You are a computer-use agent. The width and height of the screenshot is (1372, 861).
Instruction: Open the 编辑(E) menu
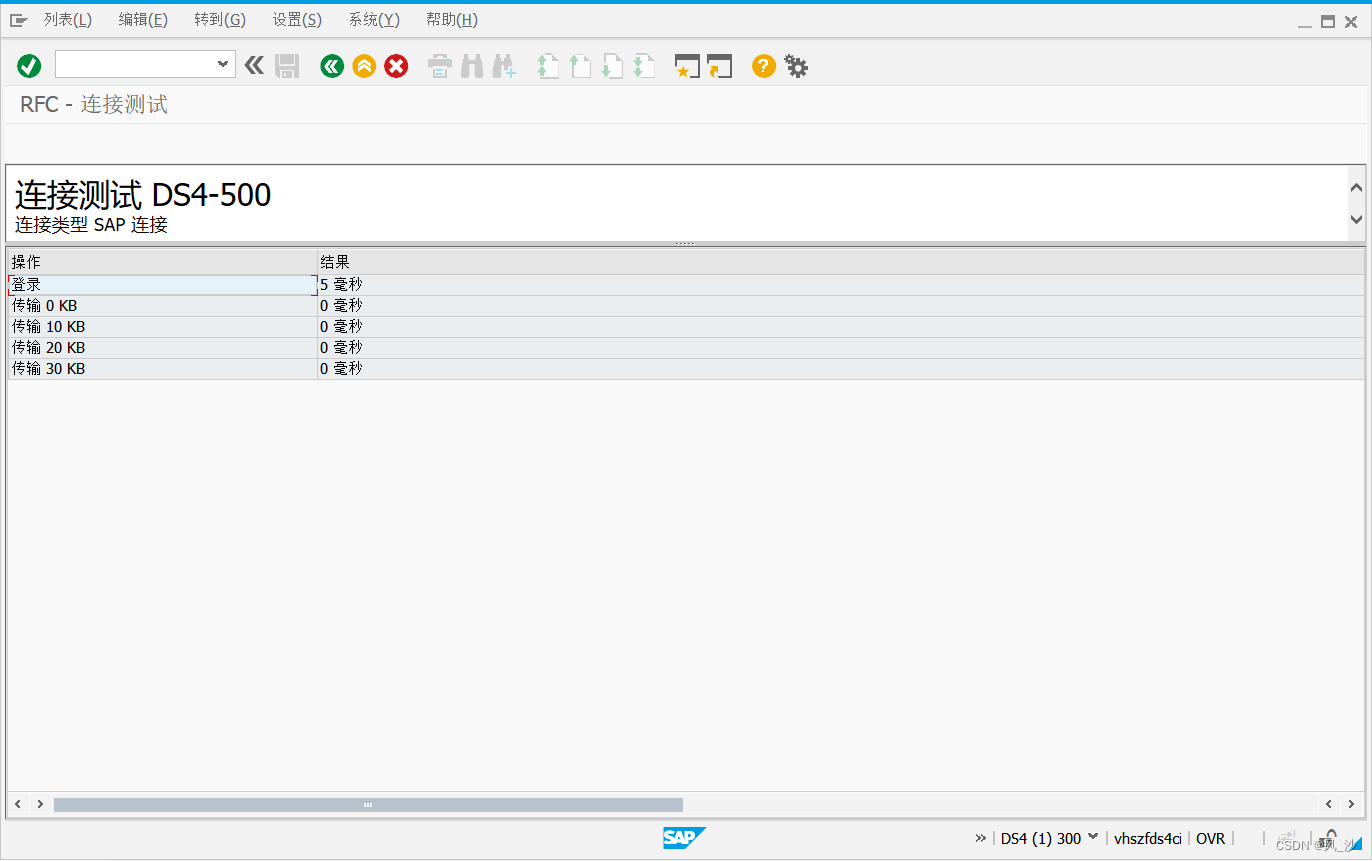[143, 20]
